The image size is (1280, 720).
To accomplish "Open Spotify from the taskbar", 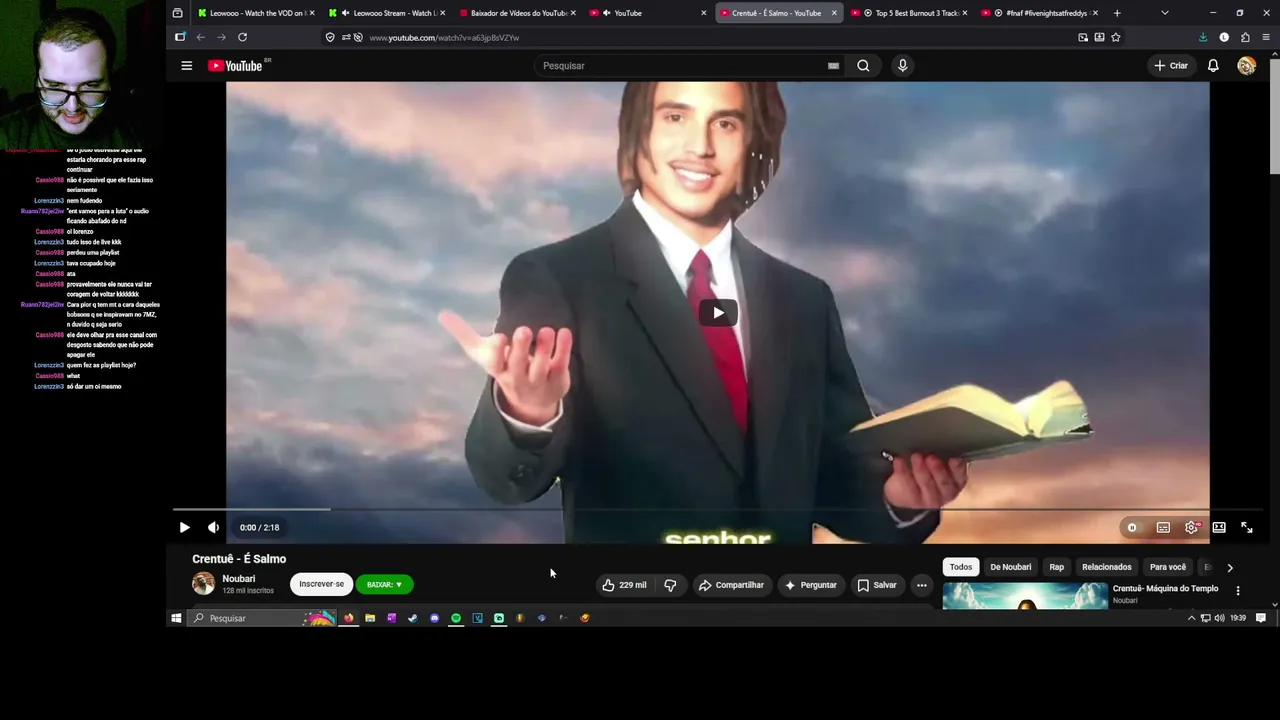I will (456, 618).
